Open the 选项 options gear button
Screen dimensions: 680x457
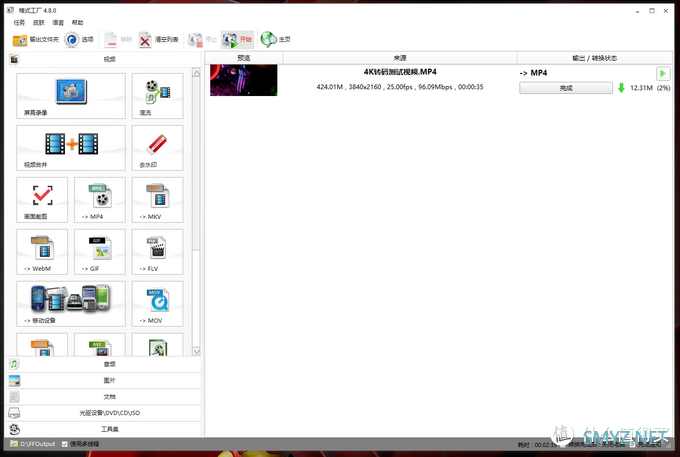point(79,40)
